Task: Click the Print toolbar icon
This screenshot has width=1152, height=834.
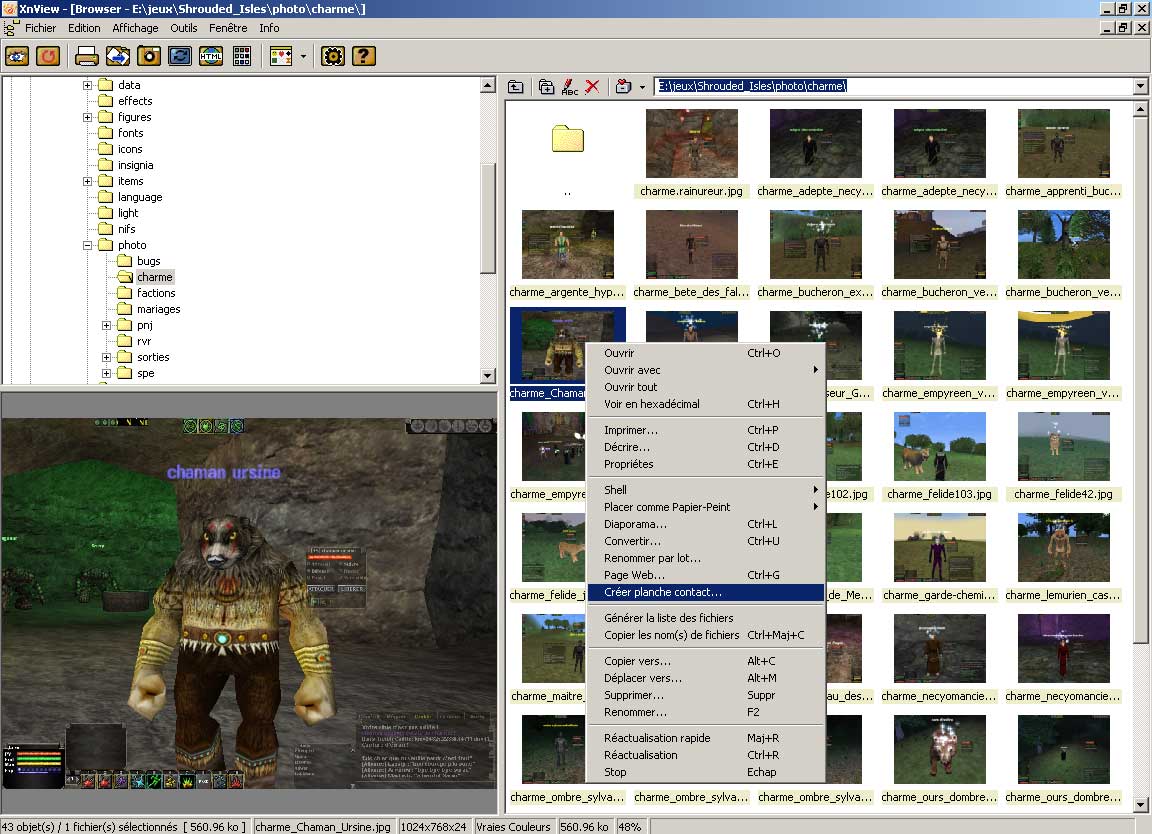Action: click(87, 56)
